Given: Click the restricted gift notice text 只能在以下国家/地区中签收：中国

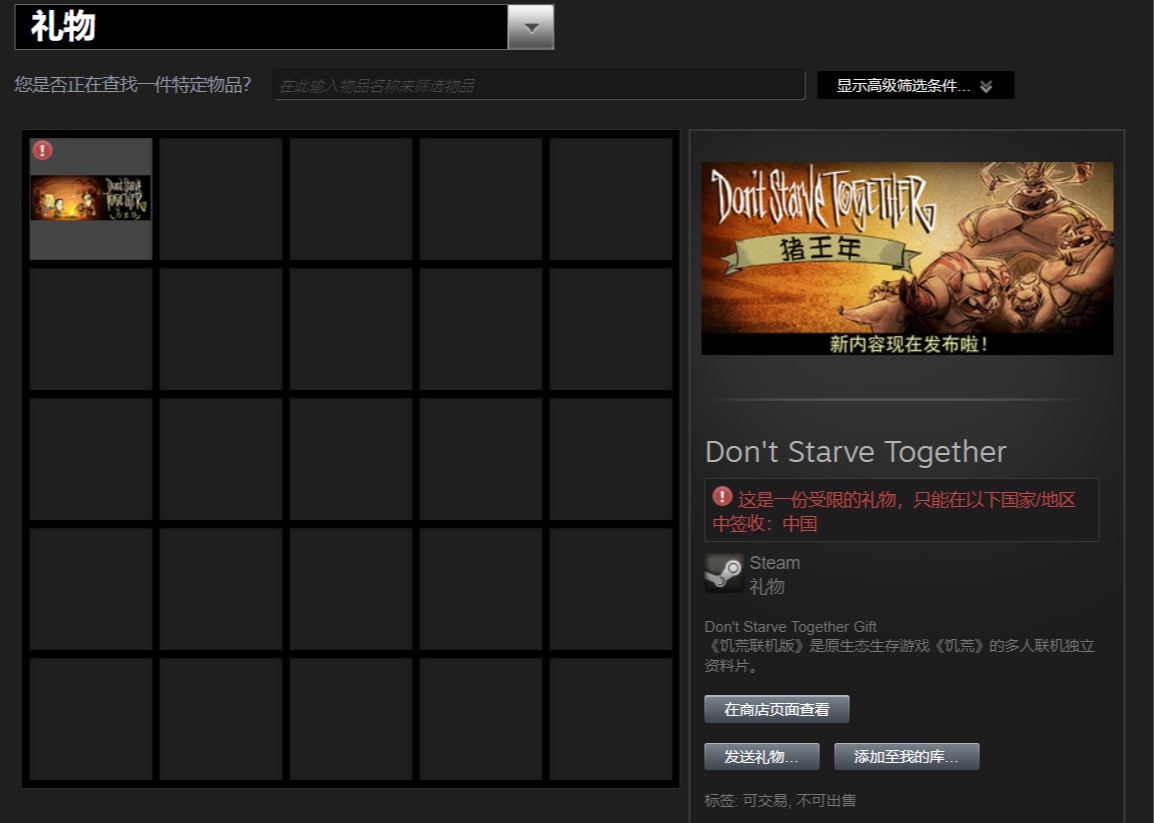Looking at the screenshot, I should point(894,512).
